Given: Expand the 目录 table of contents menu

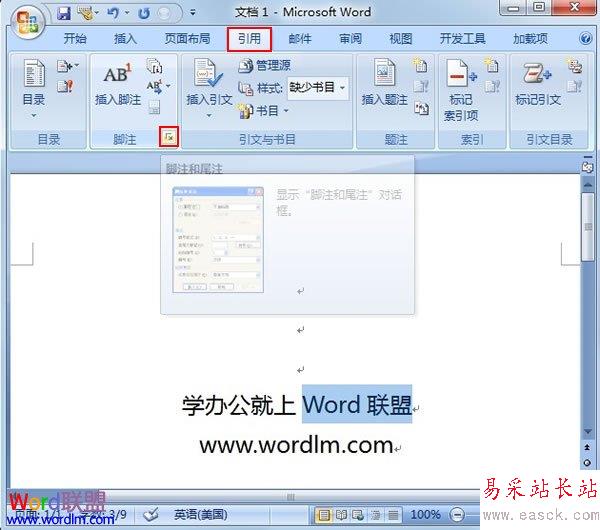Looking at the screenshot, I should point(34,88).
